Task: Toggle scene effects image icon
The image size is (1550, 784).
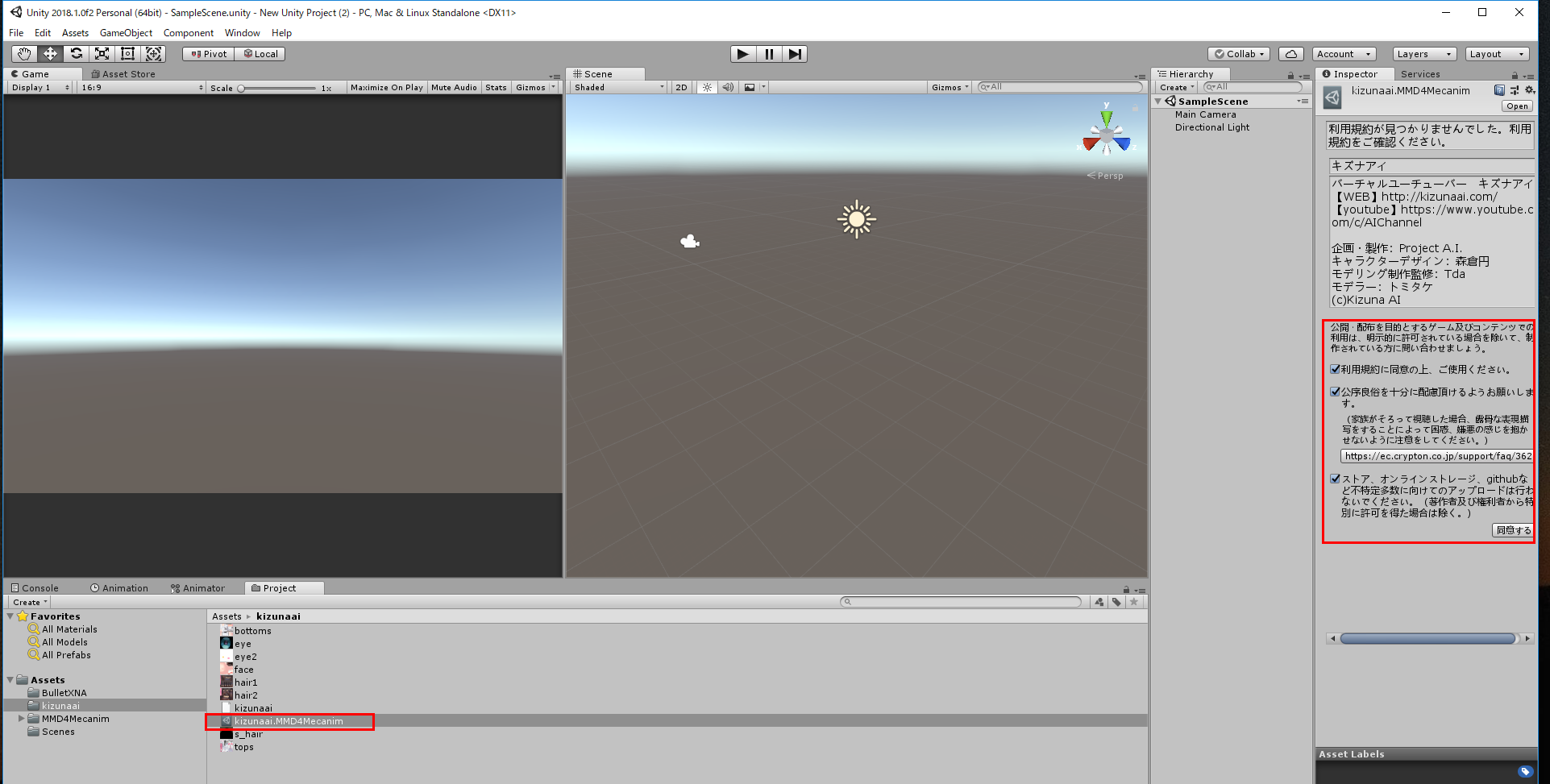Action: pos(750,87)
